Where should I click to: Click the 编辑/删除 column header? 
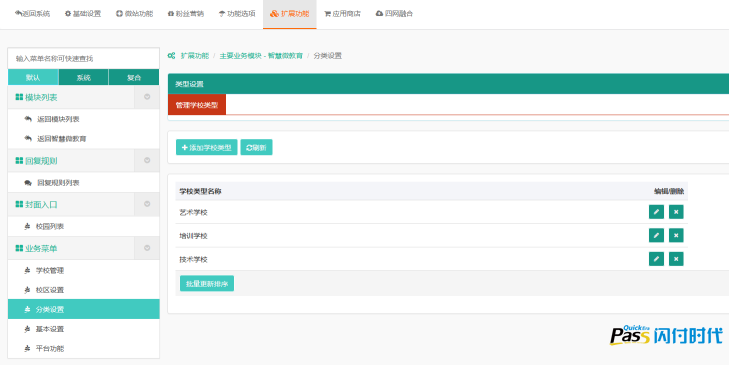coord(669,191)
